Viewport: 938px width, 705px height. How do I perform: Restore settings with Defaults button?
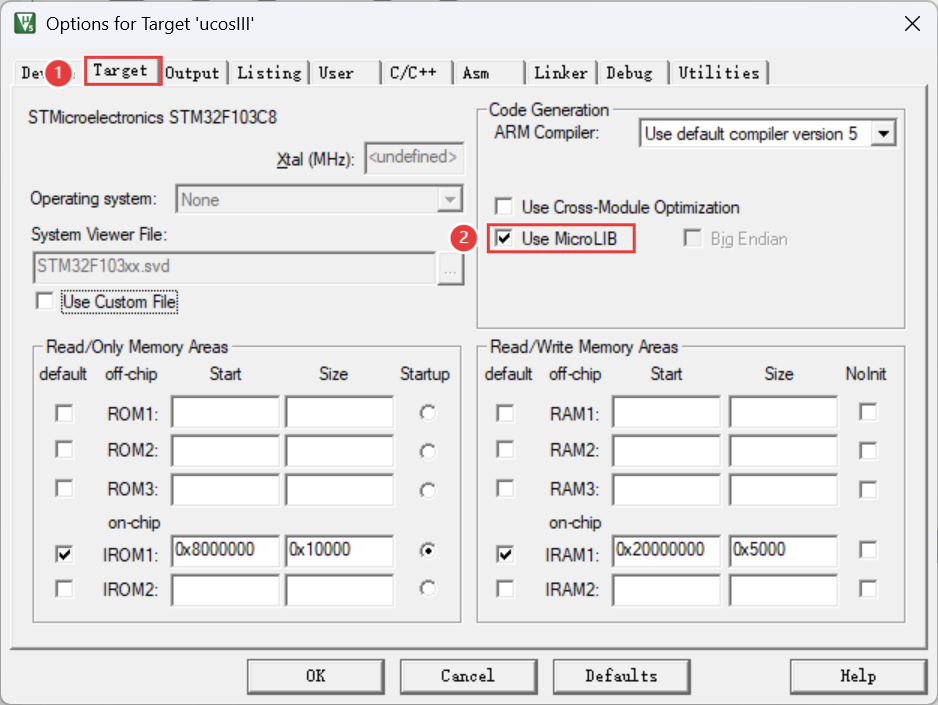coord(622,676)
